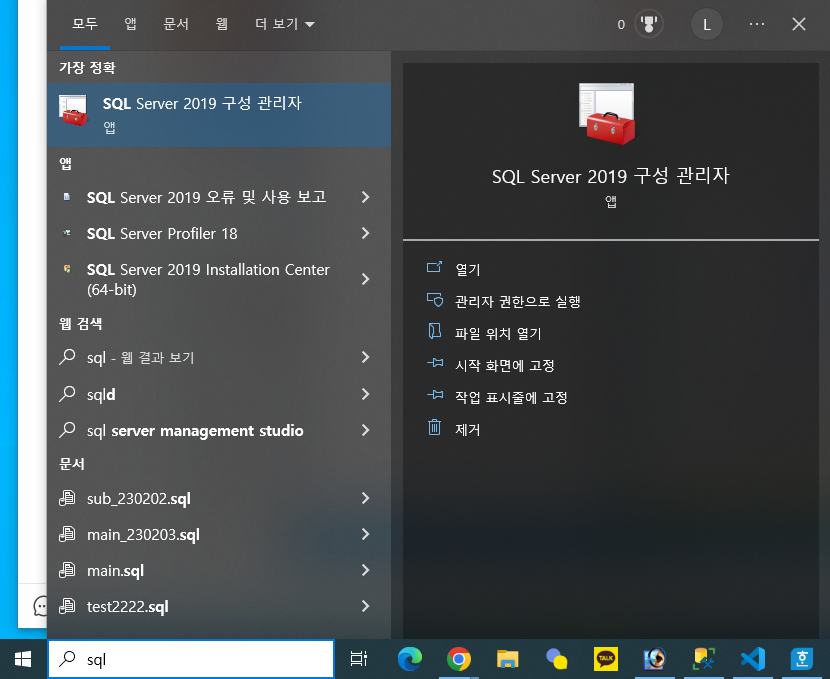Viewport: 830px width, 679px height.
Task: Click the magnifier icon beside 'sql - 웹 결과 보기'
Action: click(x=67, y=357)
